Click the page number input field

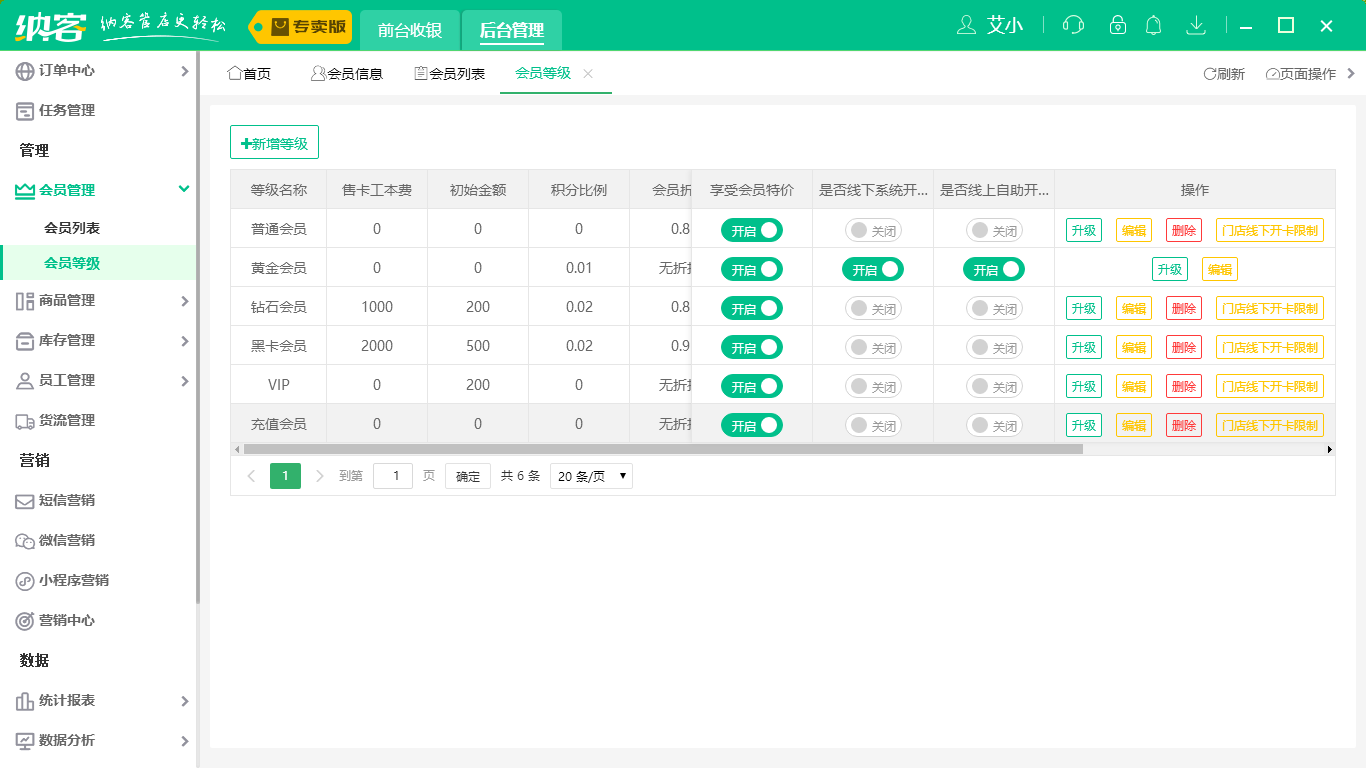point(393,476)
